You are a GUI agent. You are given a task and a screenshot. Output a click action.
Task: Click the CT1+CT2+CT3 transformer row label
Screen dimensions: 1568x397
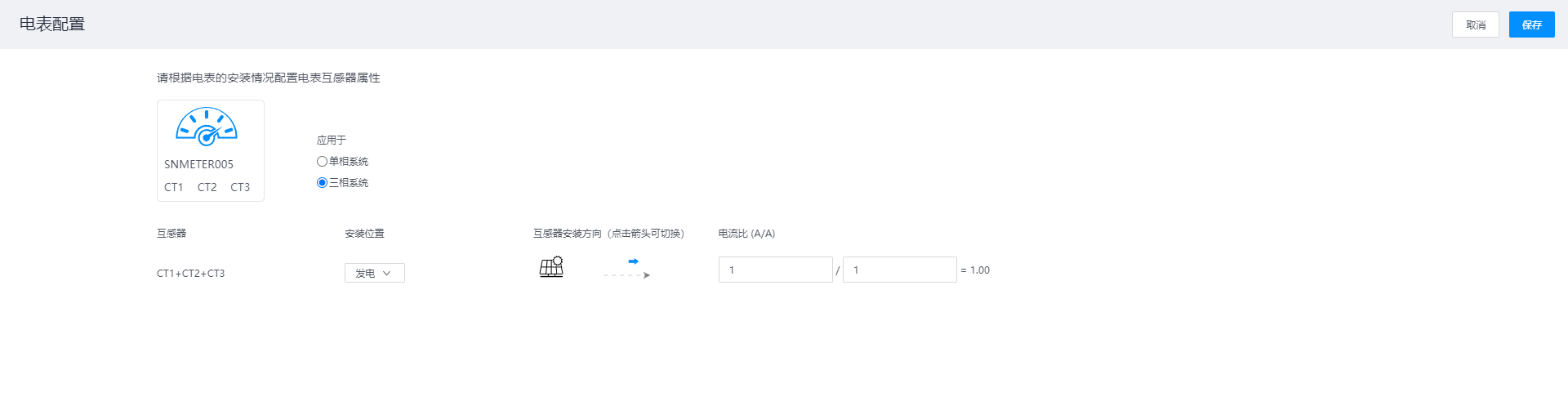click(190, 274)
